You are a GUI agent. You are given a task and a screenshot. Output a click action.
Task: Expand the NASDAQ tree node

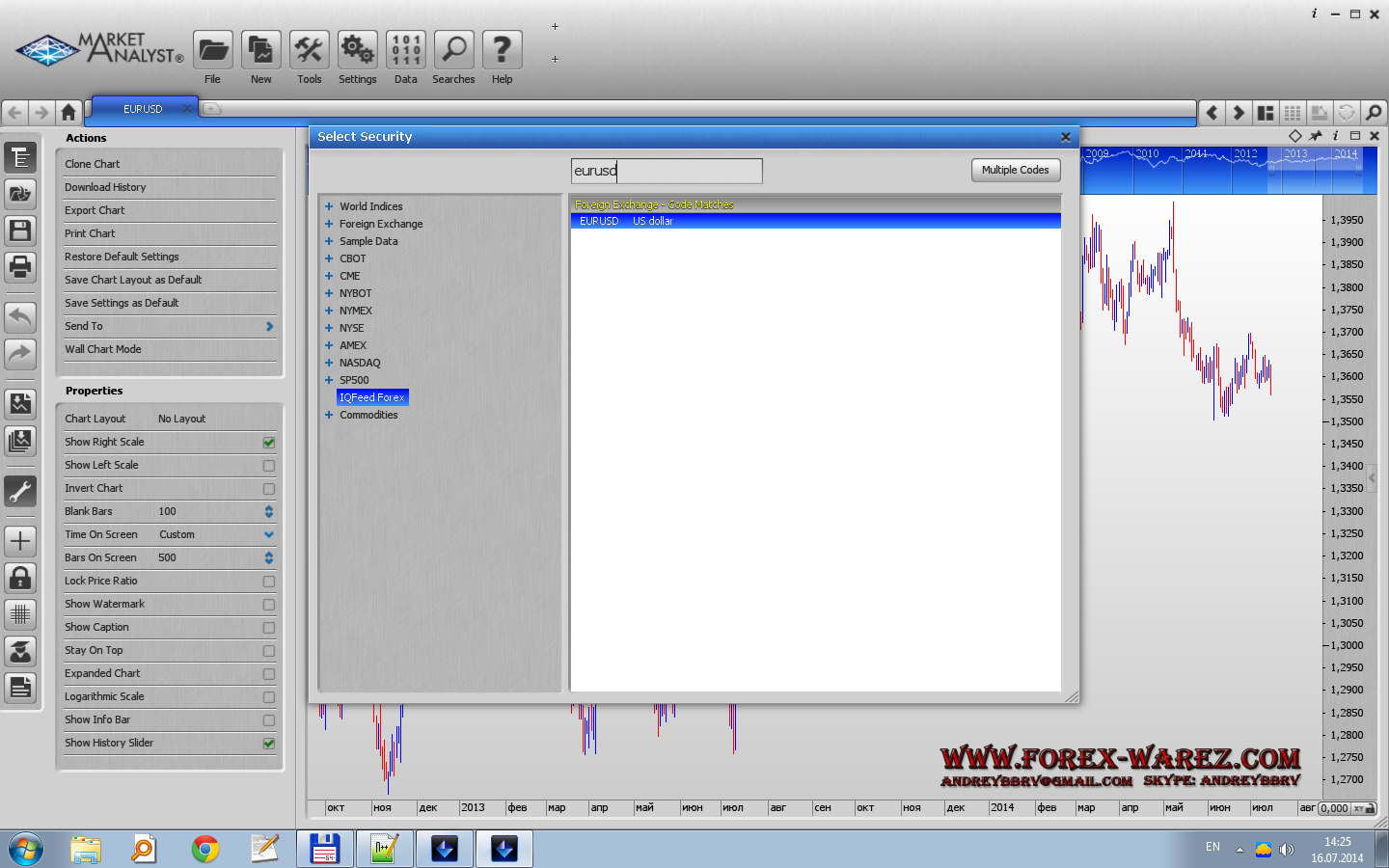[329, 363]
